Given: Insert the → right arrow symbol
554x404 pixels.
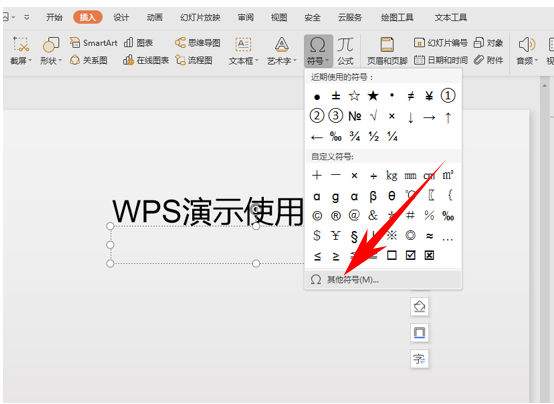Looking at the screenshot, I should (x=429, y=117).
